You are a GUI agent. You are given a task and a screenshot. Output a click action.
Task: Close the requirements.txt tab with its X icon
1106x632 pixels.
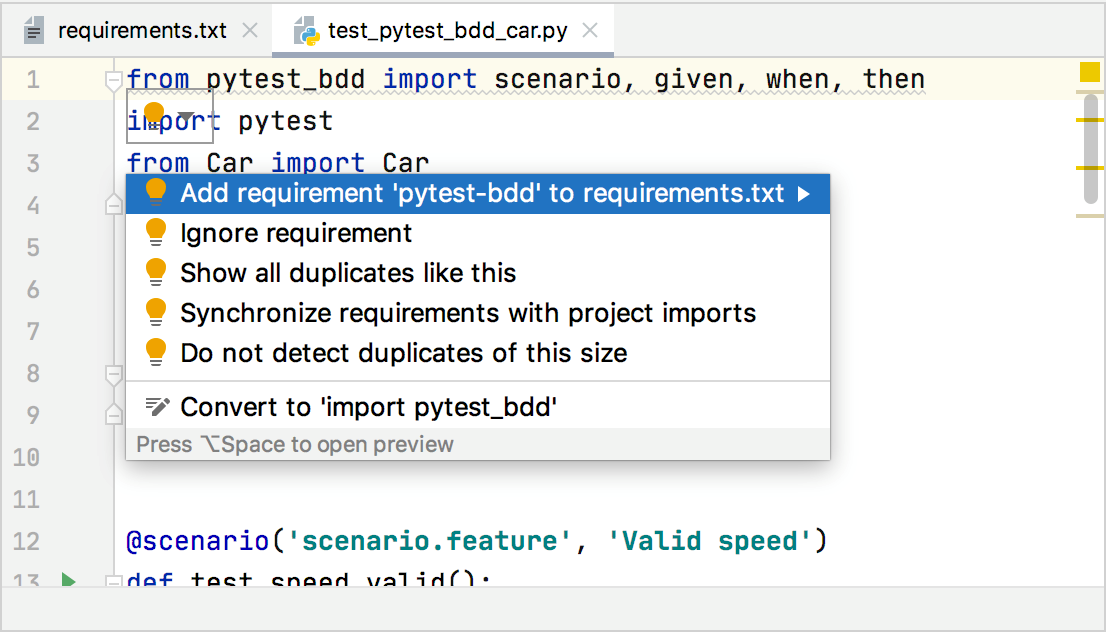pos(249,30)
